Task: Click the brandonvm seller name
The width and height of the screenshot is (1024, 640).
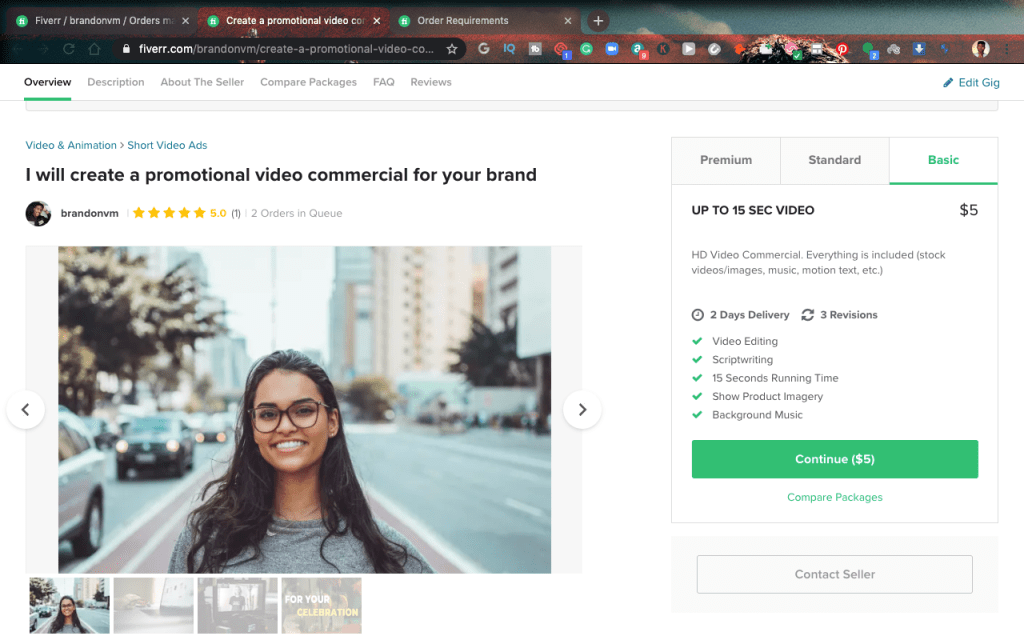Action: tap(88, 213)
